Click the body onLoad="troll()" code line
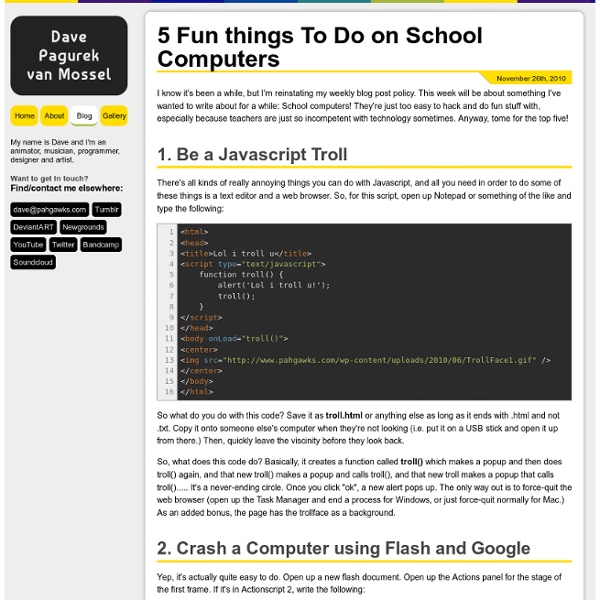The height and width of the screenshot is (600, 600). pos(234,339)
